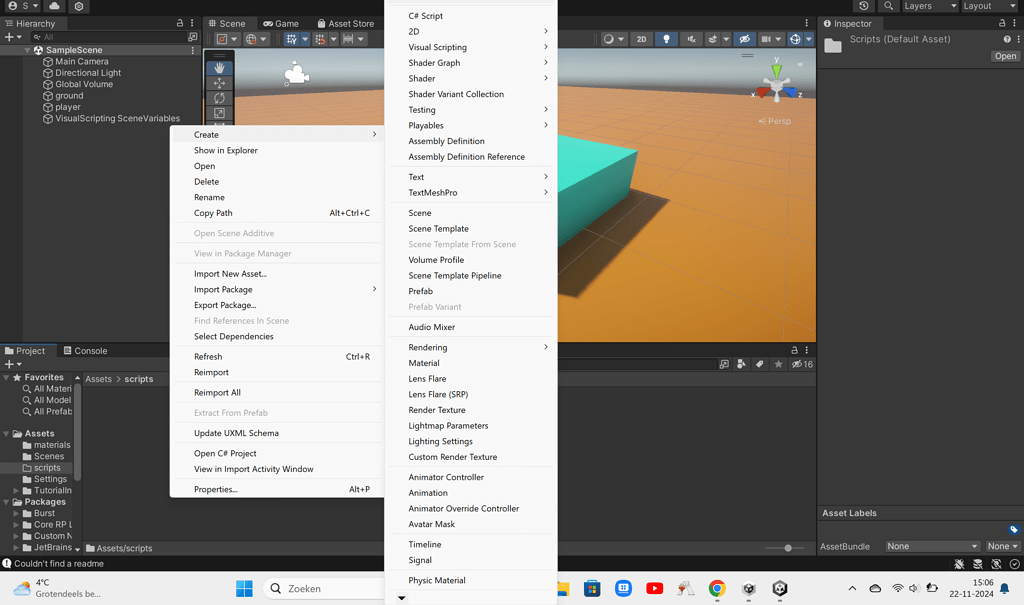This screenshot has width=1024, height=605.
Task: Toggle 2D mode in the Scene view
Action: pos(641,38)
